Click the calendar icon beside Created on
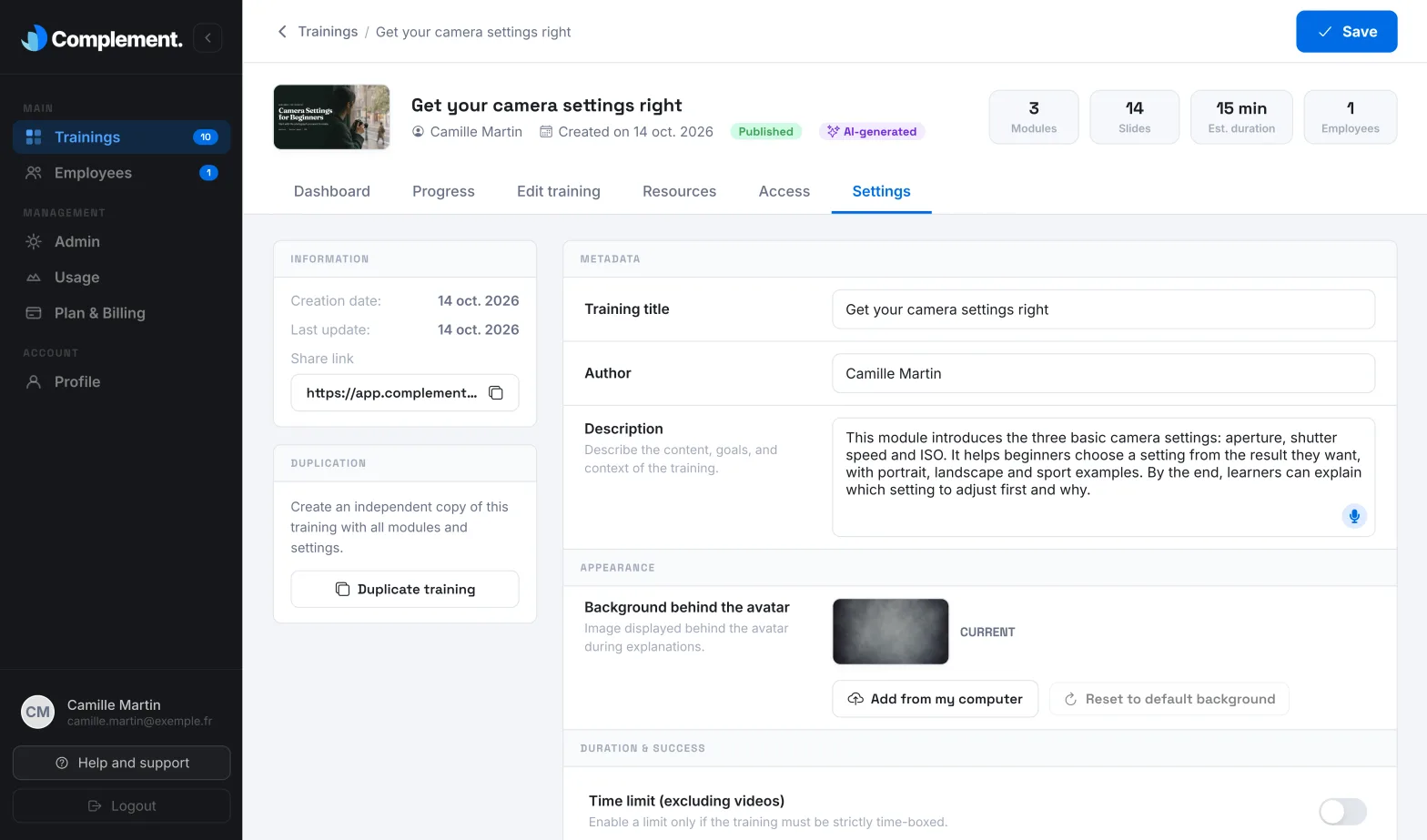Image resolution: width=1427 pixels, height=840 pixels. pyautogui.click(x=546, y=132)
